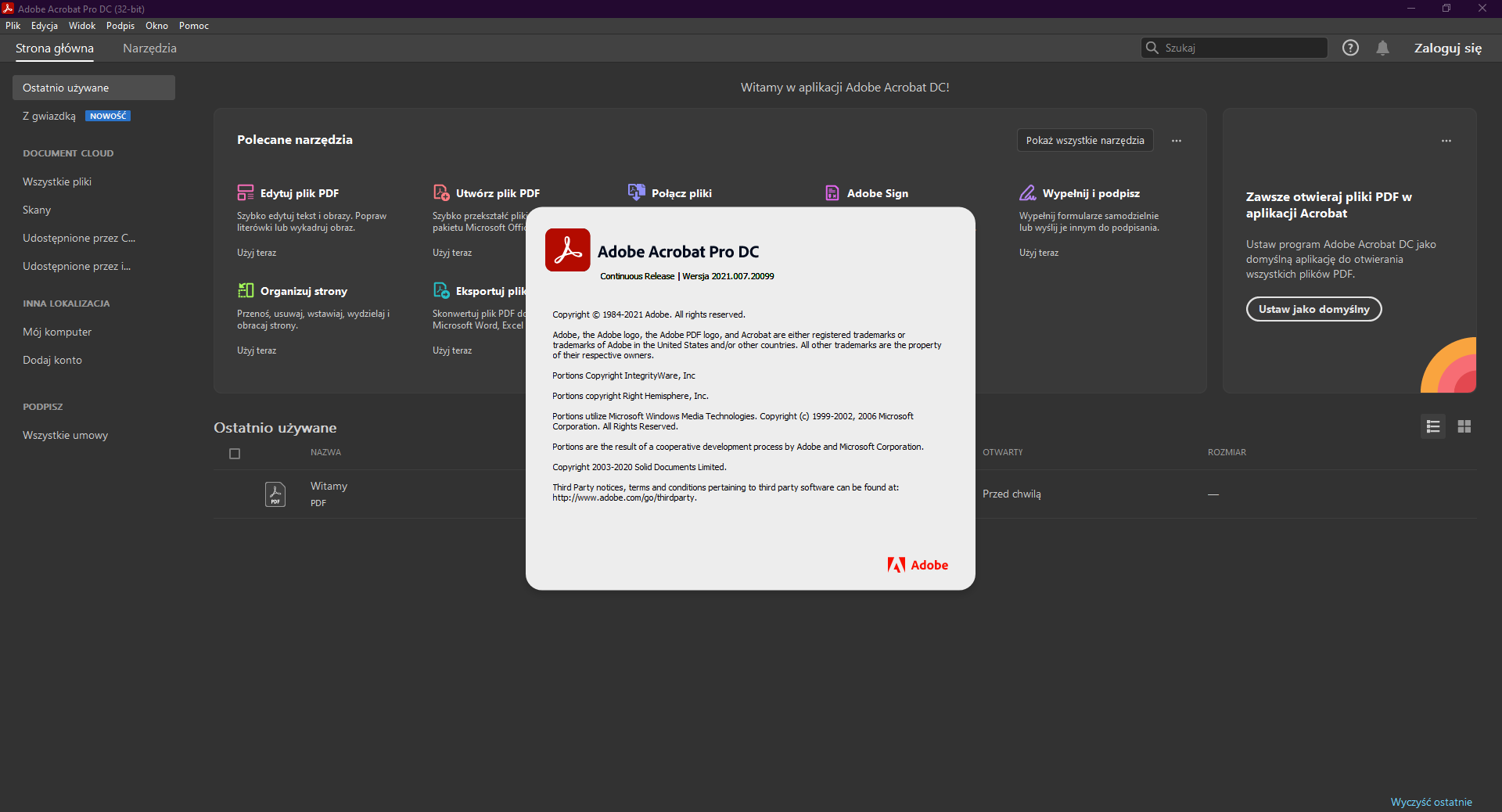
Task: Click the thirdparty URL in the About dialog
Action: 623,498
